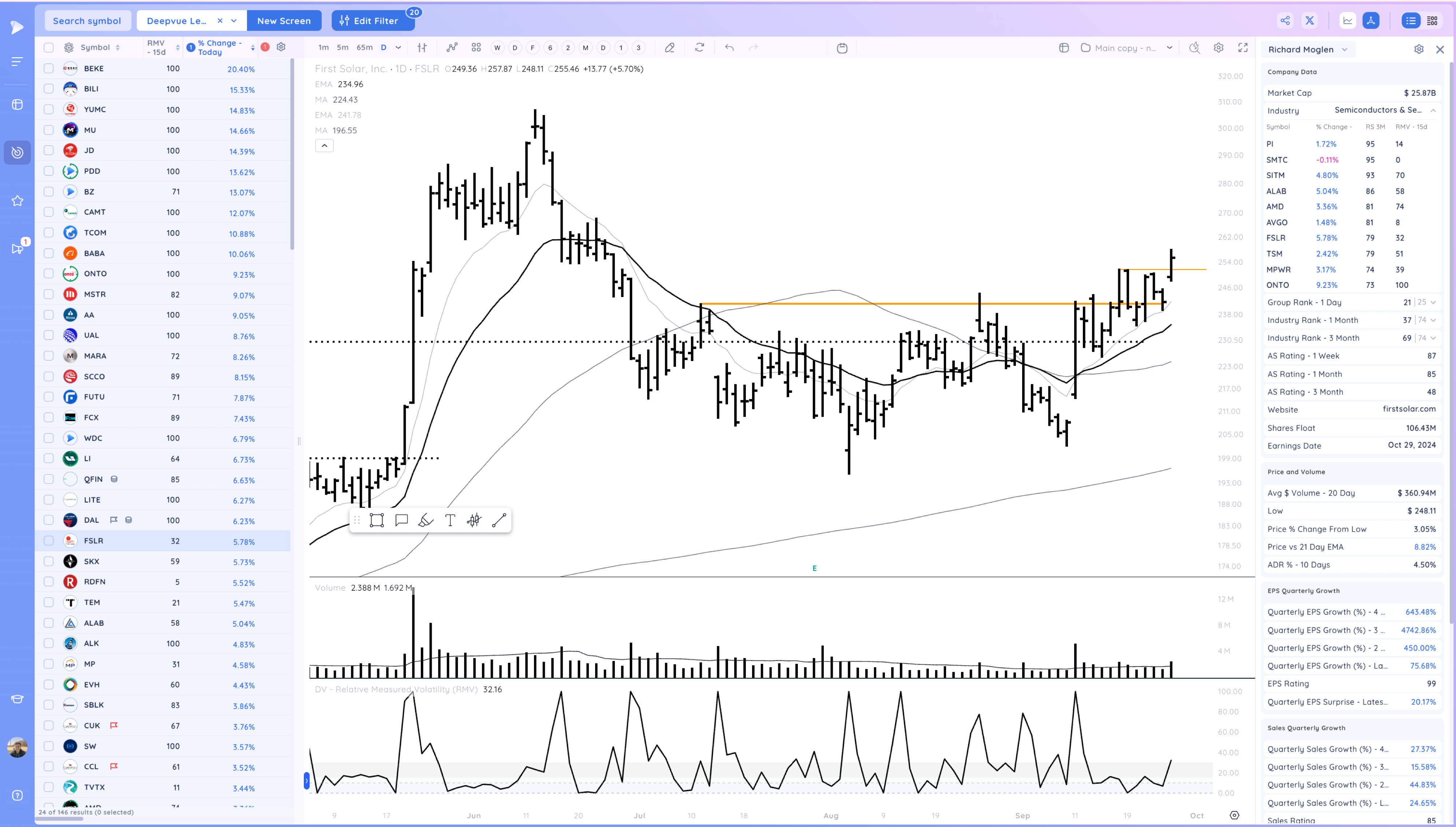Select the rectangle drawing tool

[x=376, y=520]
